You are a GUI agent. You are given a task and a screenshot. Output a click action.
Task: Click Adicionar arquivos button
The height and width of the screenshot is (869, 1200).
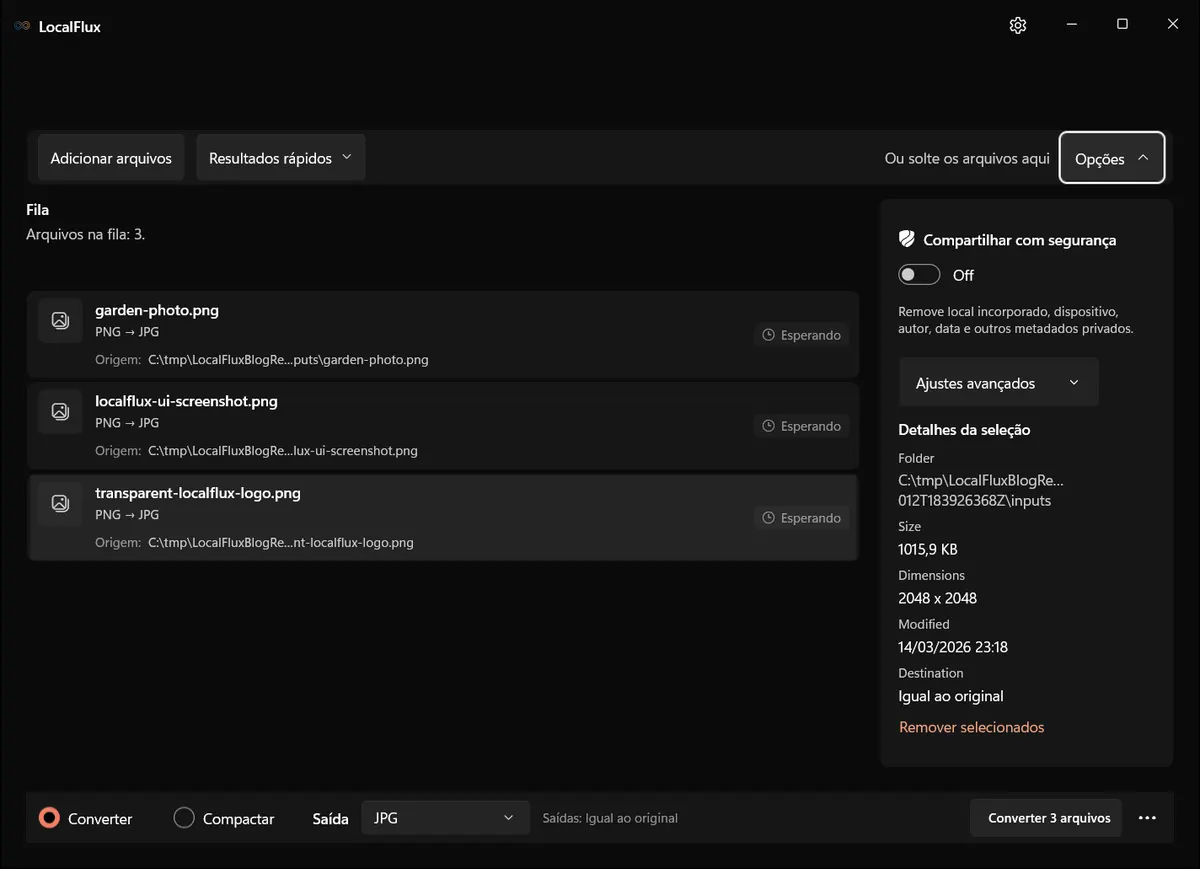(111, 158)
